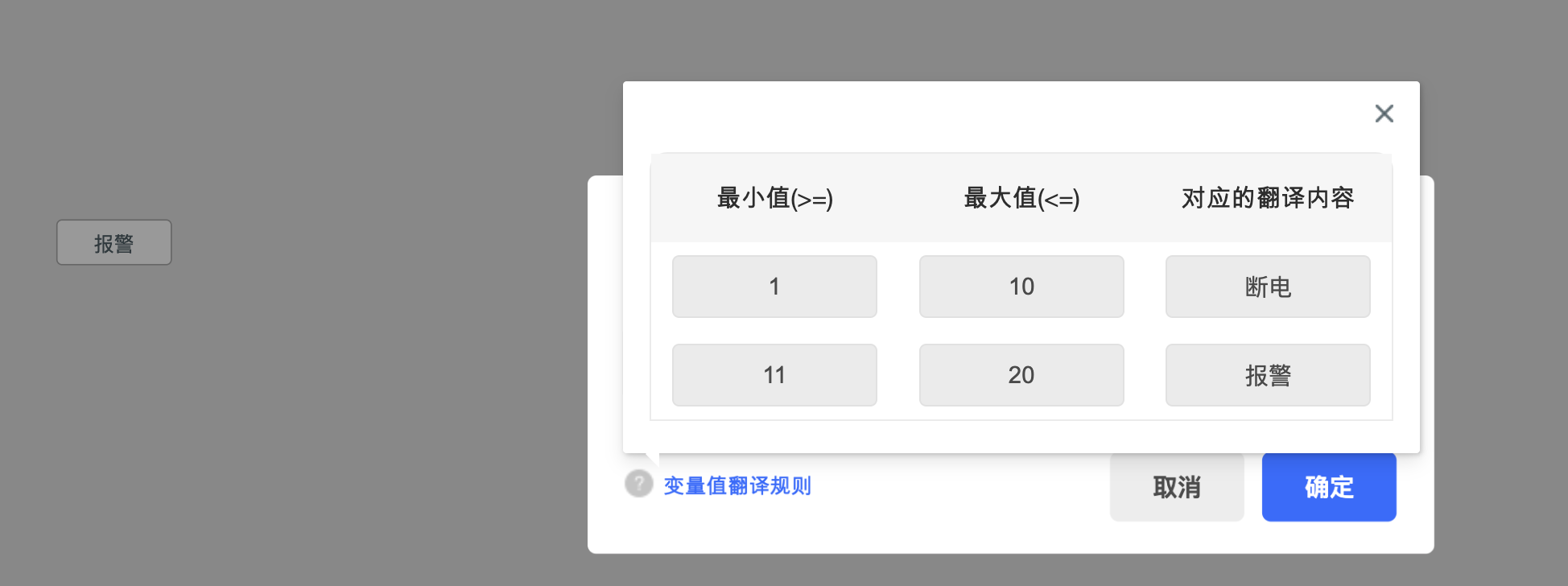Viewport: 1568px width, 586px height.
Task: Click the question mark help icon
Action: point(639,484)
